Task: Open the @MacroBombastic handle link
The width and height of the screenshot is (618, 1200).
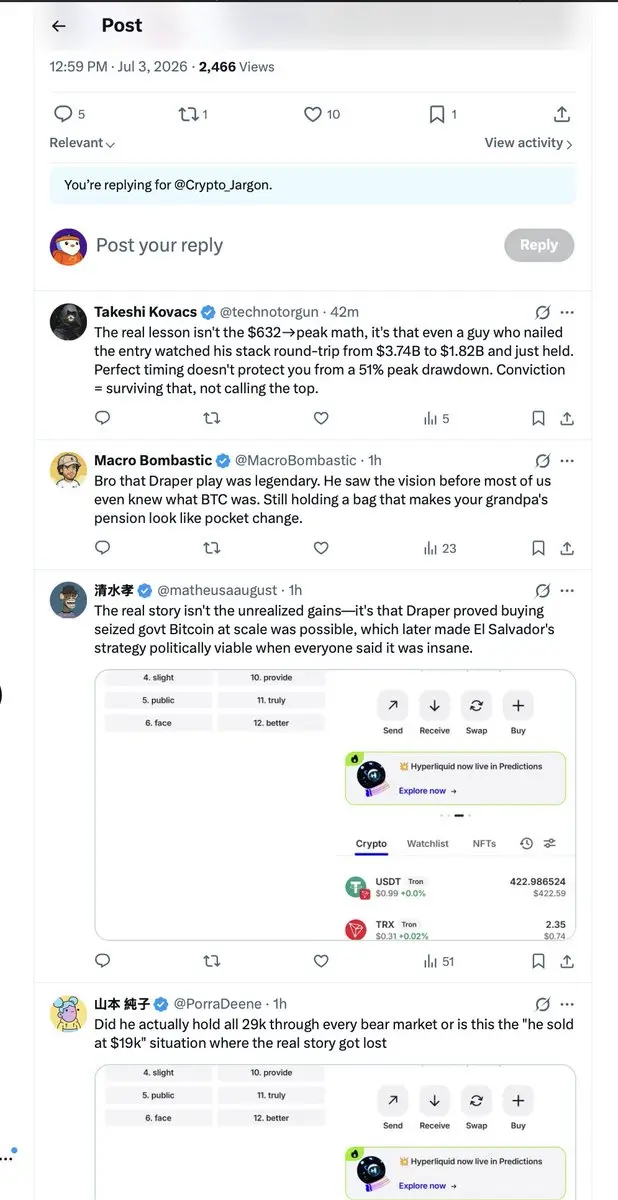Action: tap(295, 461)
